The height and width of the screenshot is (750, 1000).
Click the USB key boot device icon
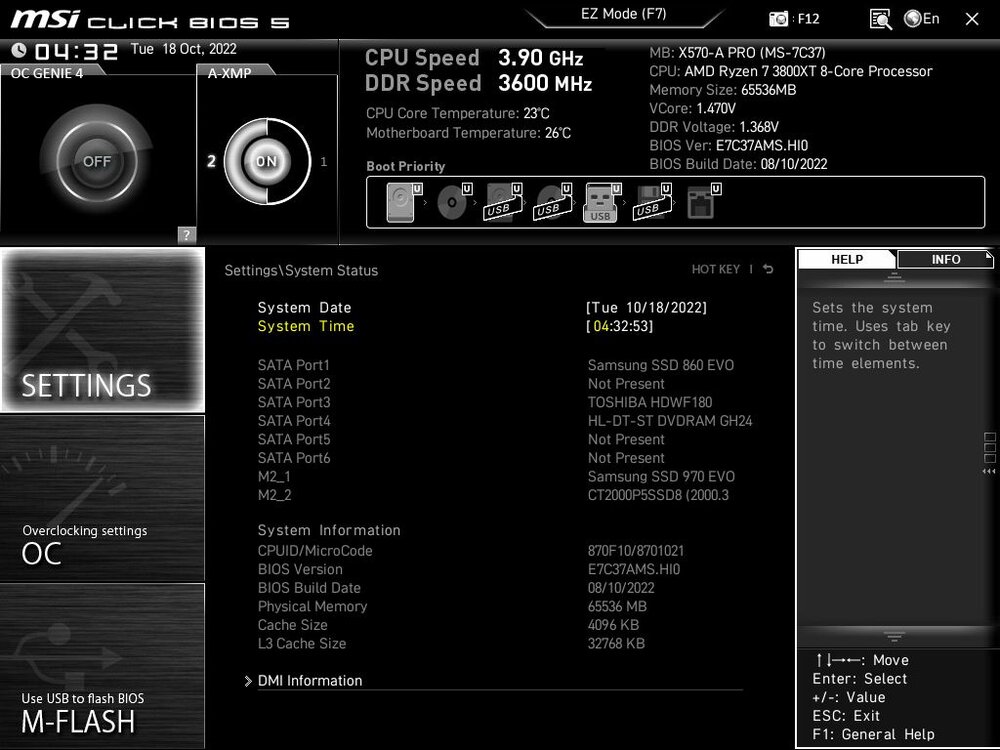600,203
